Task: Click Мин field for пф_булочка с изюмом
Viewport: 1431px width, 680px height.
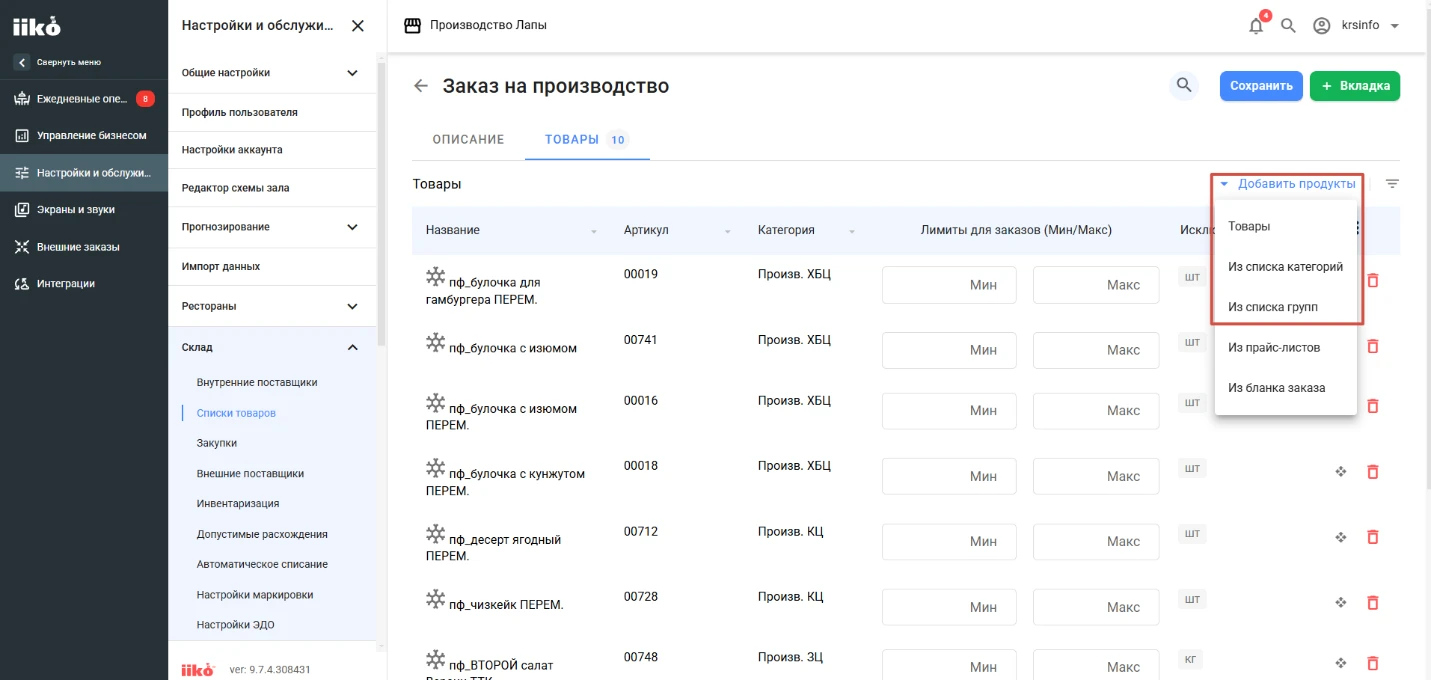Action: (949, 350)
